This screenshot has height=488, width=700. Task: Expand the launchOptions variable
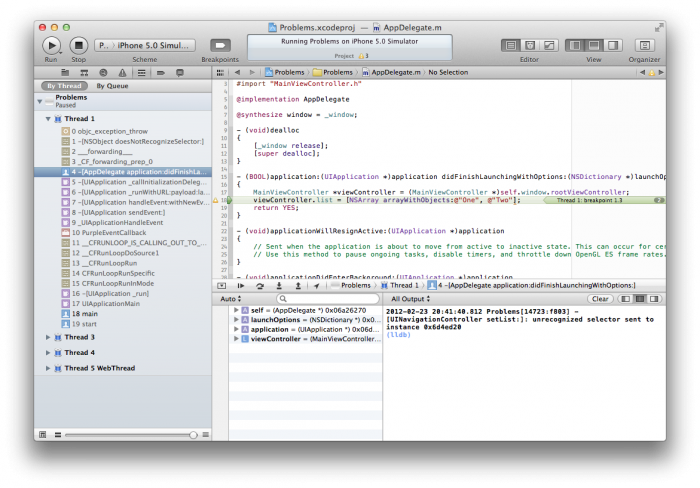[236, 320]
